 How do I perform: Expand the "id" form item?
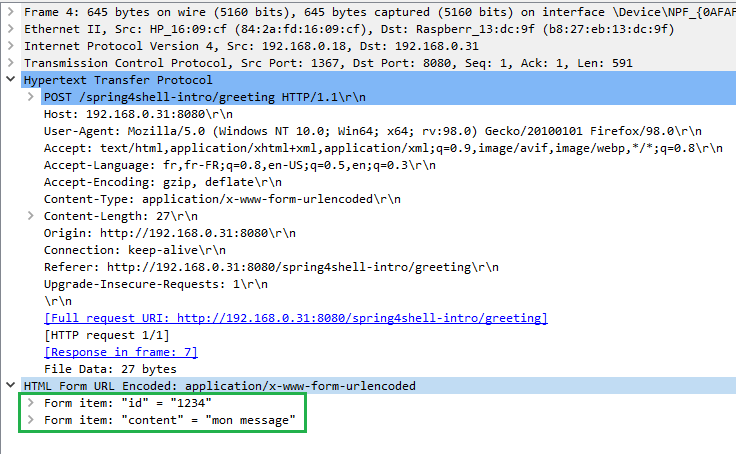[31, 403]
